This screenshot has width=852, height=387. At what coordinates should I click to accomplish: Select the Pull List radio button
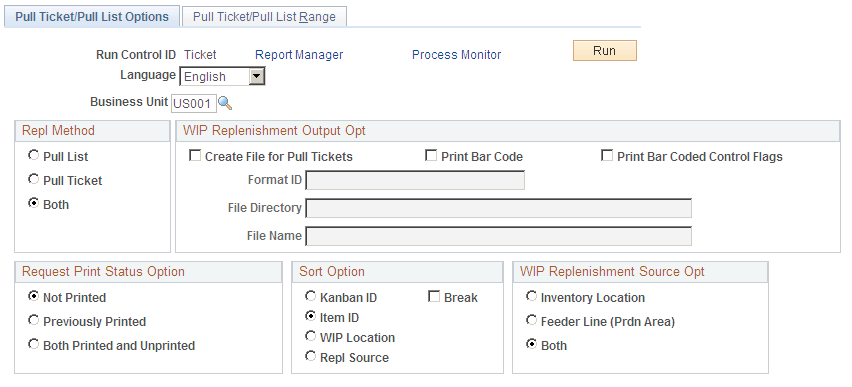pos(34,155)
